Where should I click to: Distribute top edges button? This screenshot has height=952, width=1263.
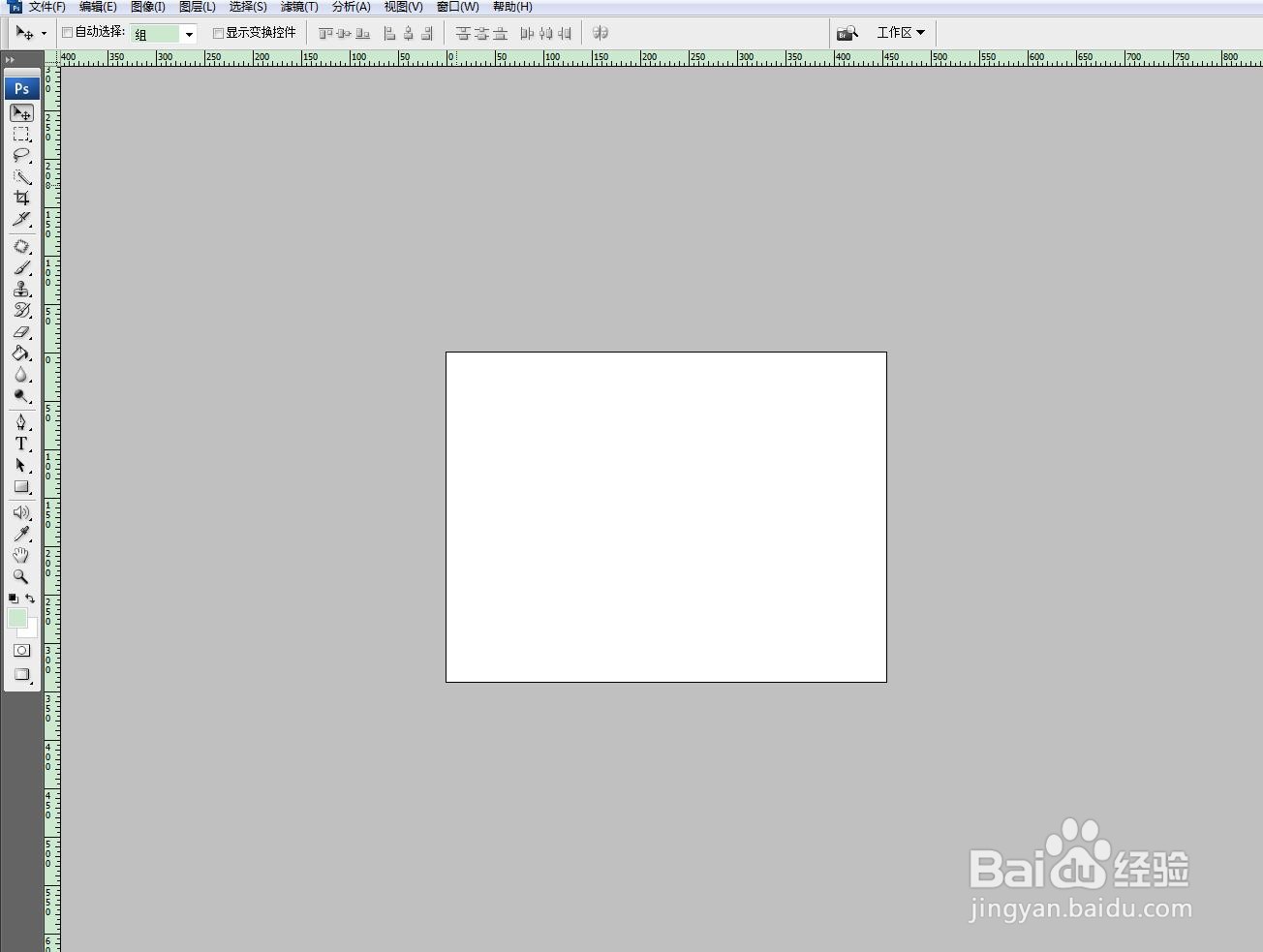(x=463, y=33)
